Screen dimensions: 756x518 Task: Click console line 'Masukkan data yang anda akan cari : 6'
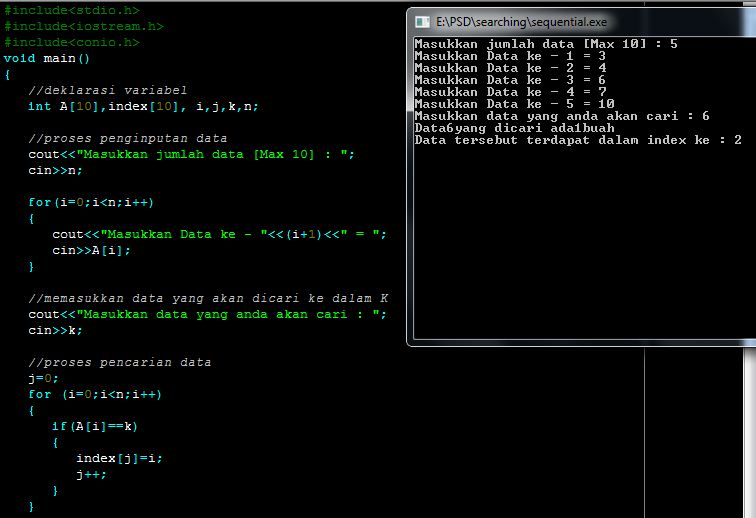tap(562, 116)
